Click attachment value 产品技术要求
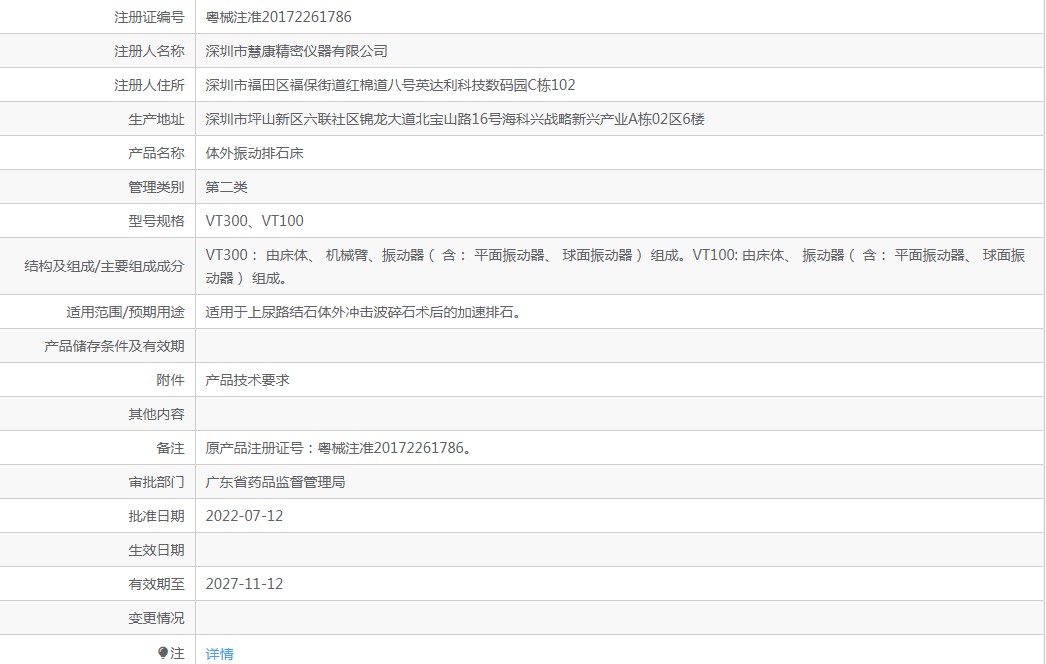 (x=247, y=380)
